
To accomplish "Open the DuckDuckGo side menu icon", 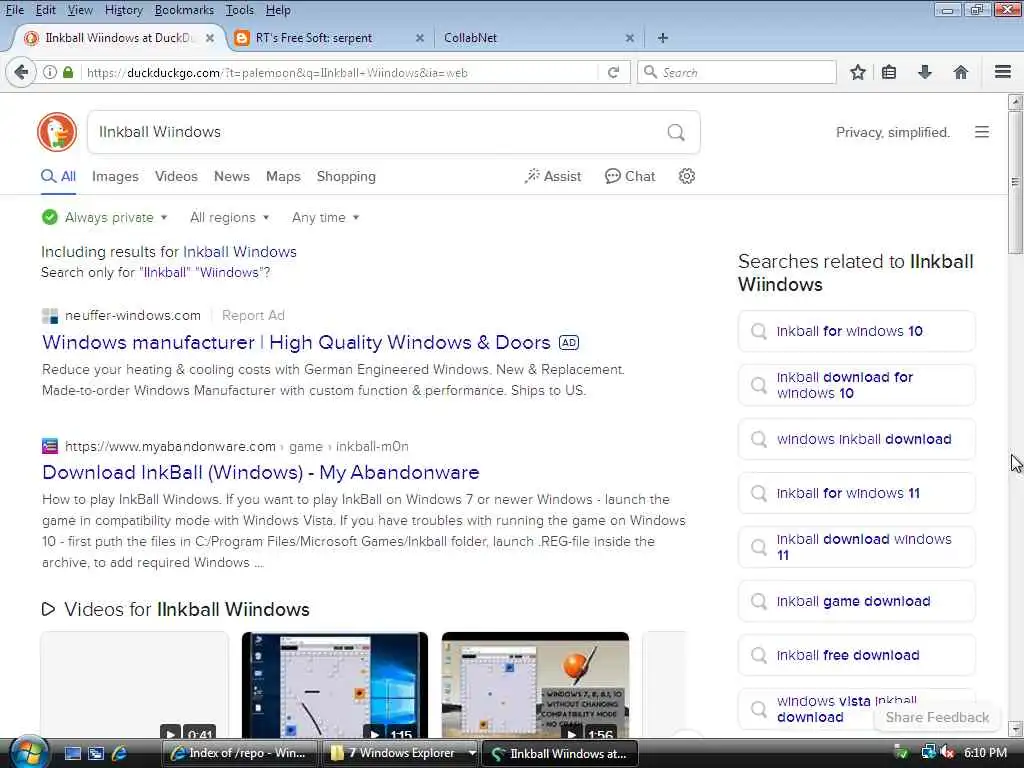I will (982, 132).
